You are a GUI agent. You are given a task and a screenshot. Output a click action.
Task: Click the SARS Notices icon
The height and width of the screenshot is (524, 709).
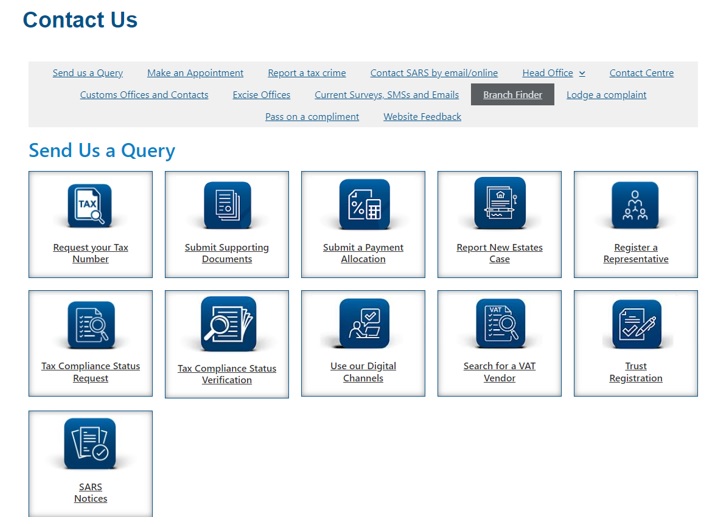(90, 444)
